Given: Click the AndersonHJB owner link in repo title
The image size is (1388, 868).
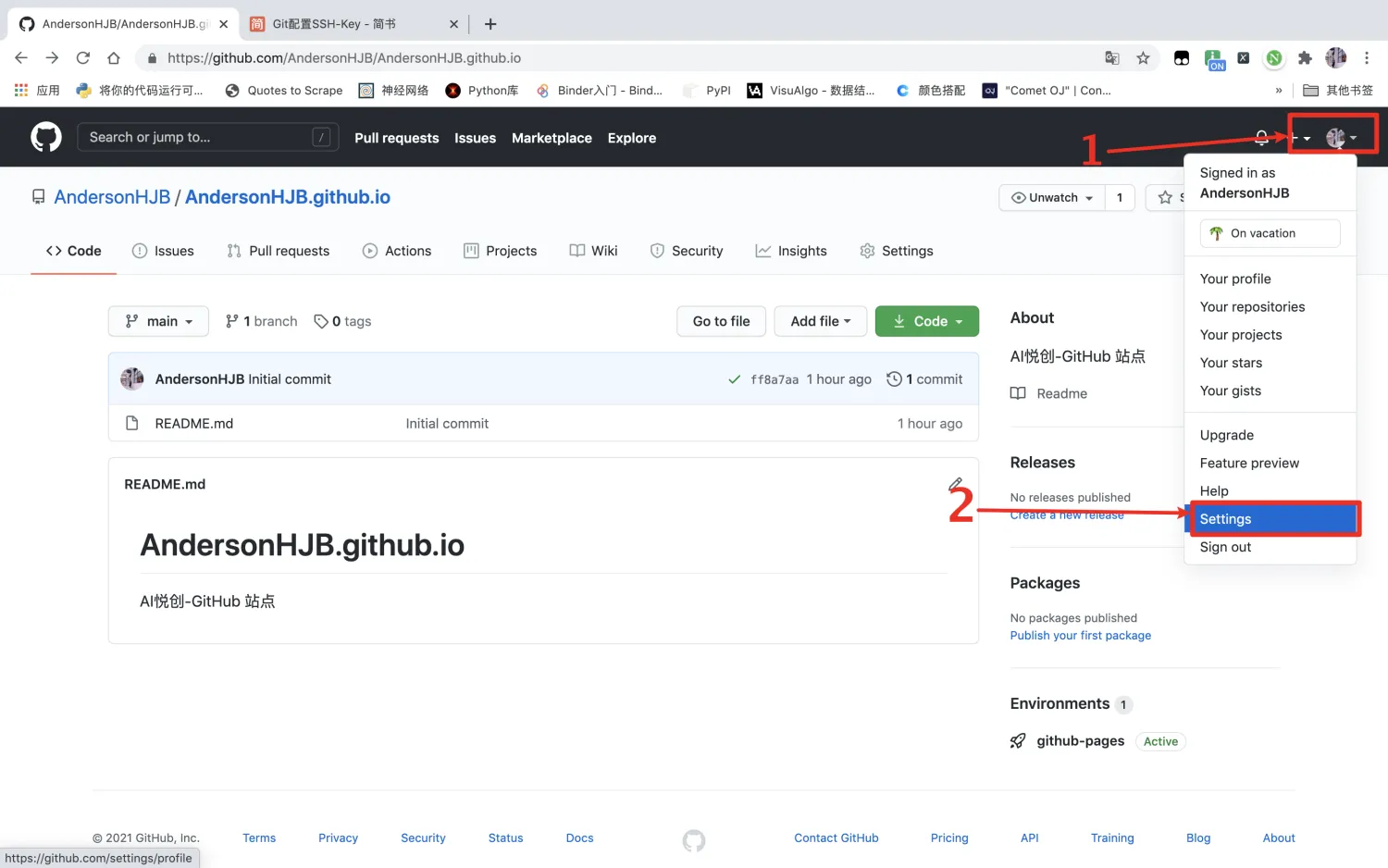Looking at the screenshot, I should (x=112, y=197).
